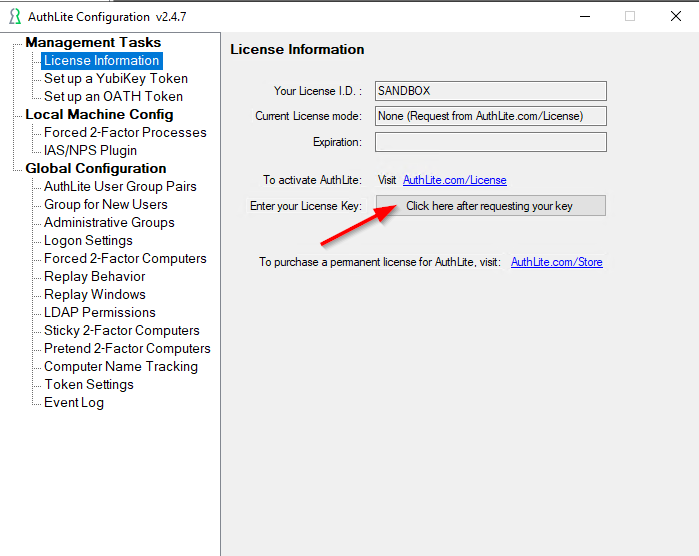Close the AuthLite Configuration window
699x556 pixels.
pyautogui.click(x=676, y=16)
